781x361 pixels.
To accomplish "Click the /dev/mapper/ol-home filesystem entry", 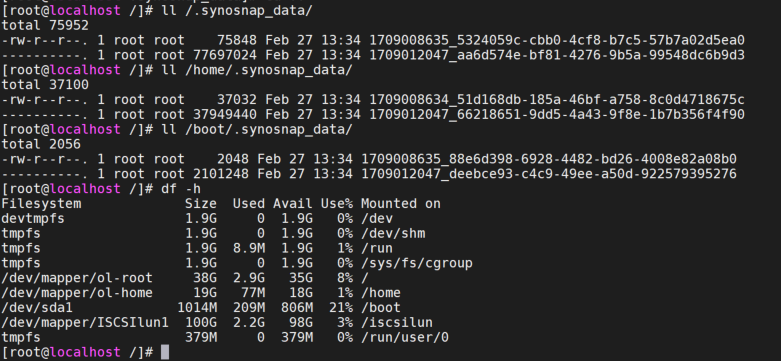I will (x=77, y=293).
